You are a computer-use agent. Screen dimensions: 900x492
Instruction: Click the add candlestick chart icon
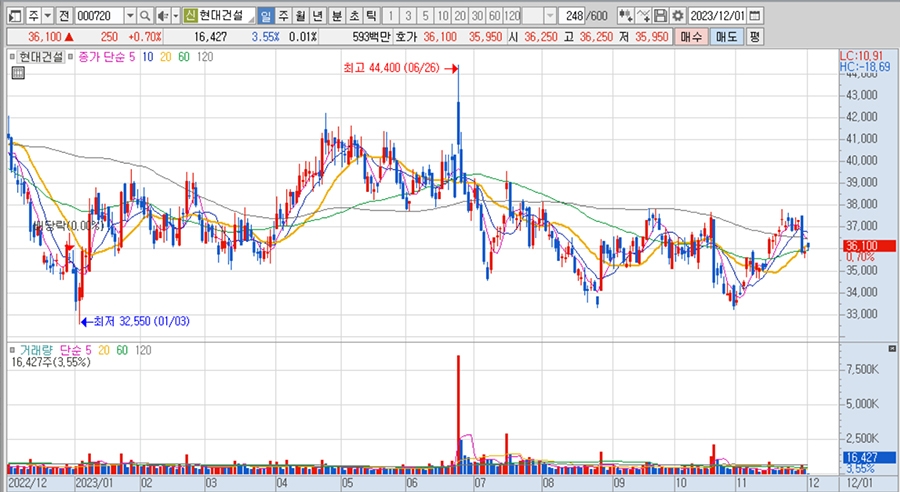pyautogui.click(x=626, y=16)
